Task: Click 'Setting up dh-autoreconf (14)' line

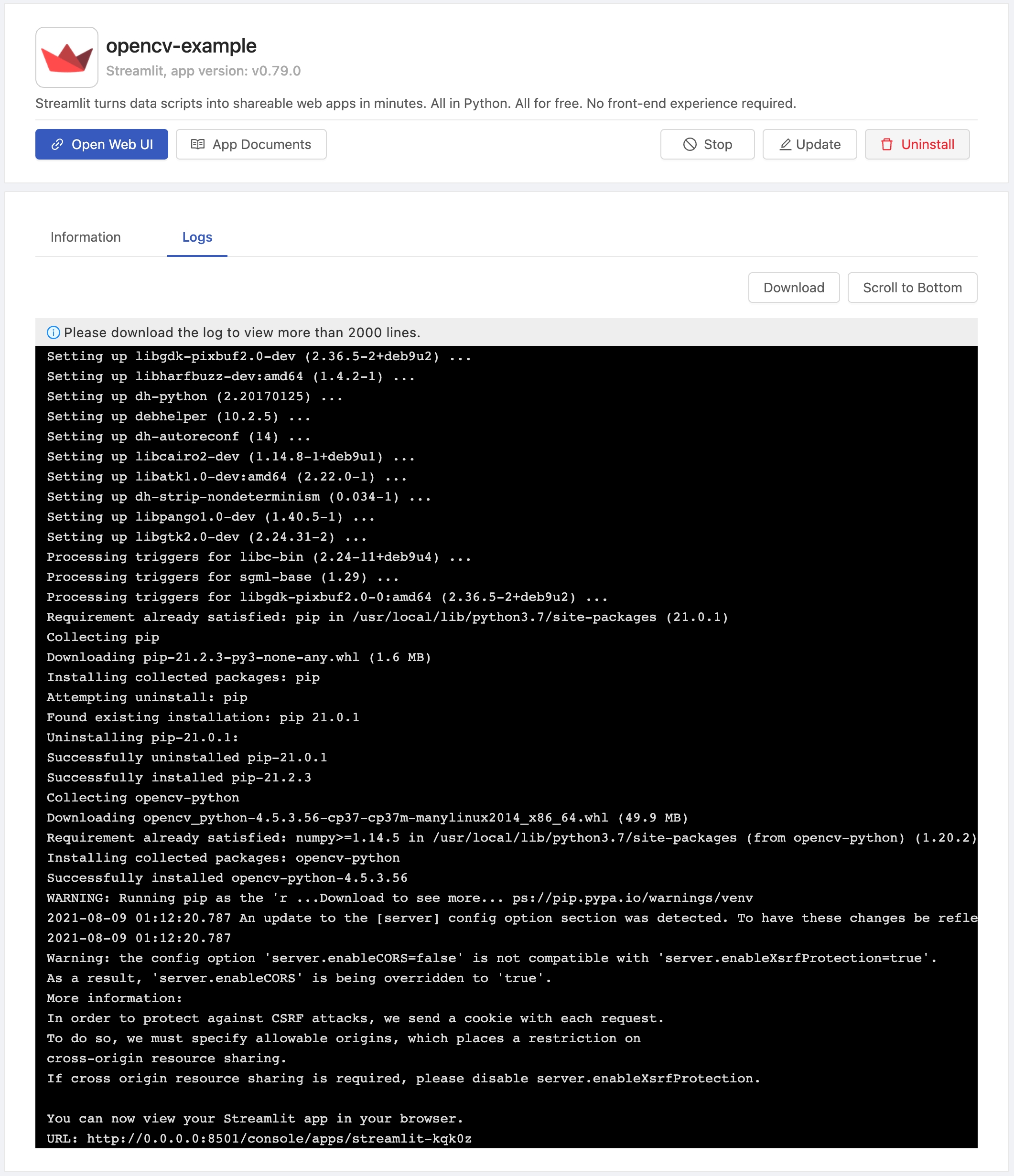Action: pyautogui.click(x=179, y=437)
